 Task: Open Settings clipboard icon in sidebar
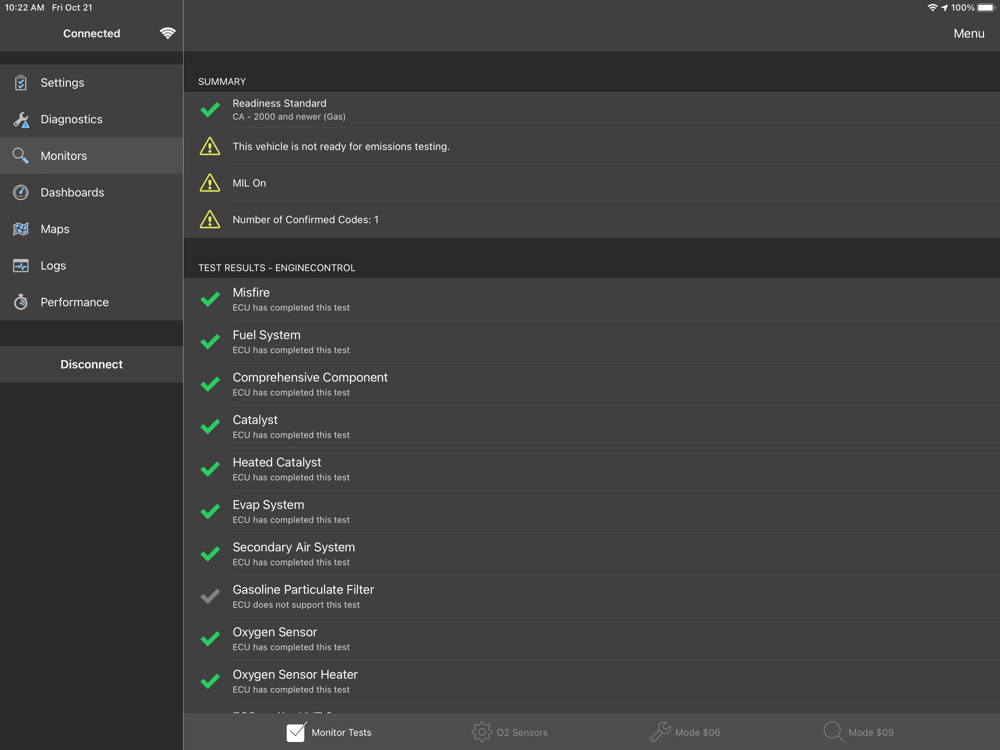(x=20, y=82)
